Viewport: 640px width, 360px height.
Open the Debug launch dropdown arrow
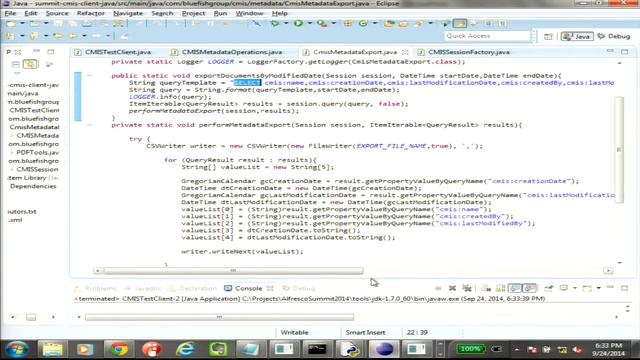pyautogui.click(x=286, y=23)
